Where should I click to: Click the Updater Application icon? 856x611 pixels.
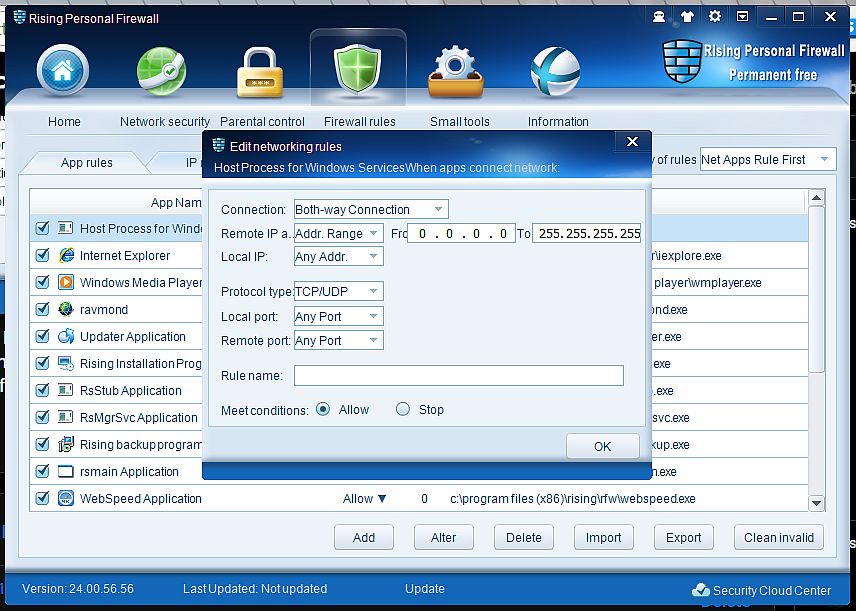click(x=66, y=336)
